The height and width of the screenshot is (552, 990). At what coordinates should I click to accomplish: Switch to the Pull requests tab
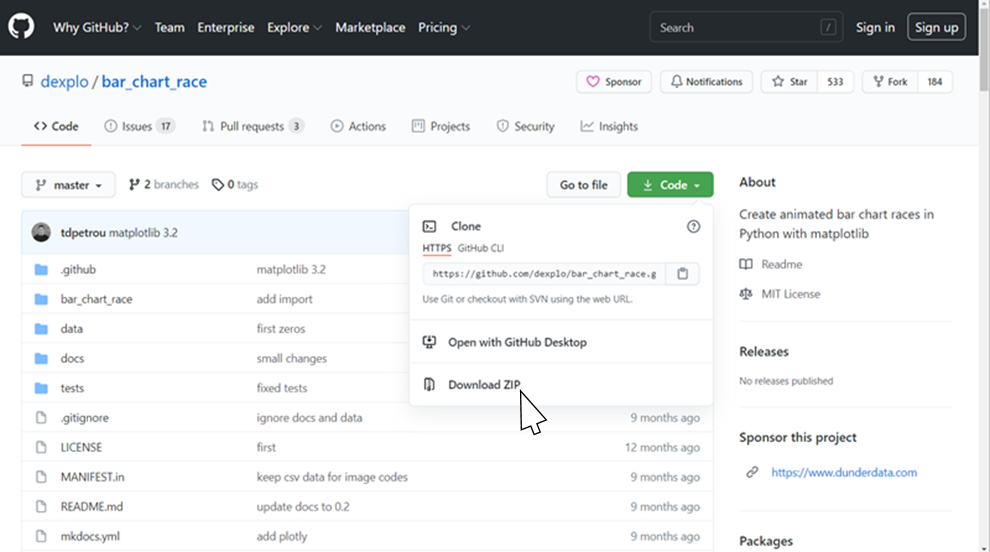click(253, 126)
